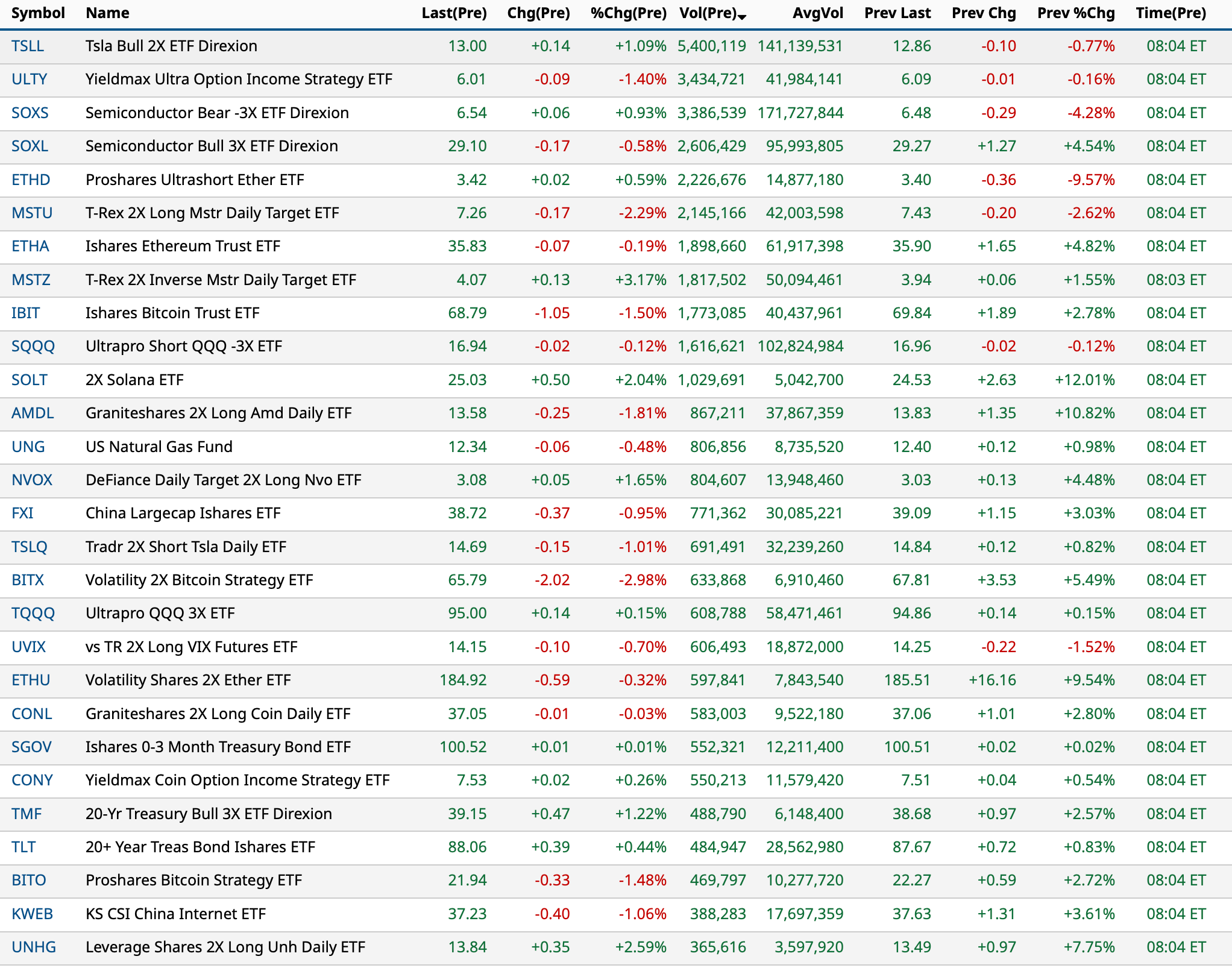The image size is (1232, 968).
Task: Open the SGOV symbol link
Action: (31, 747)
